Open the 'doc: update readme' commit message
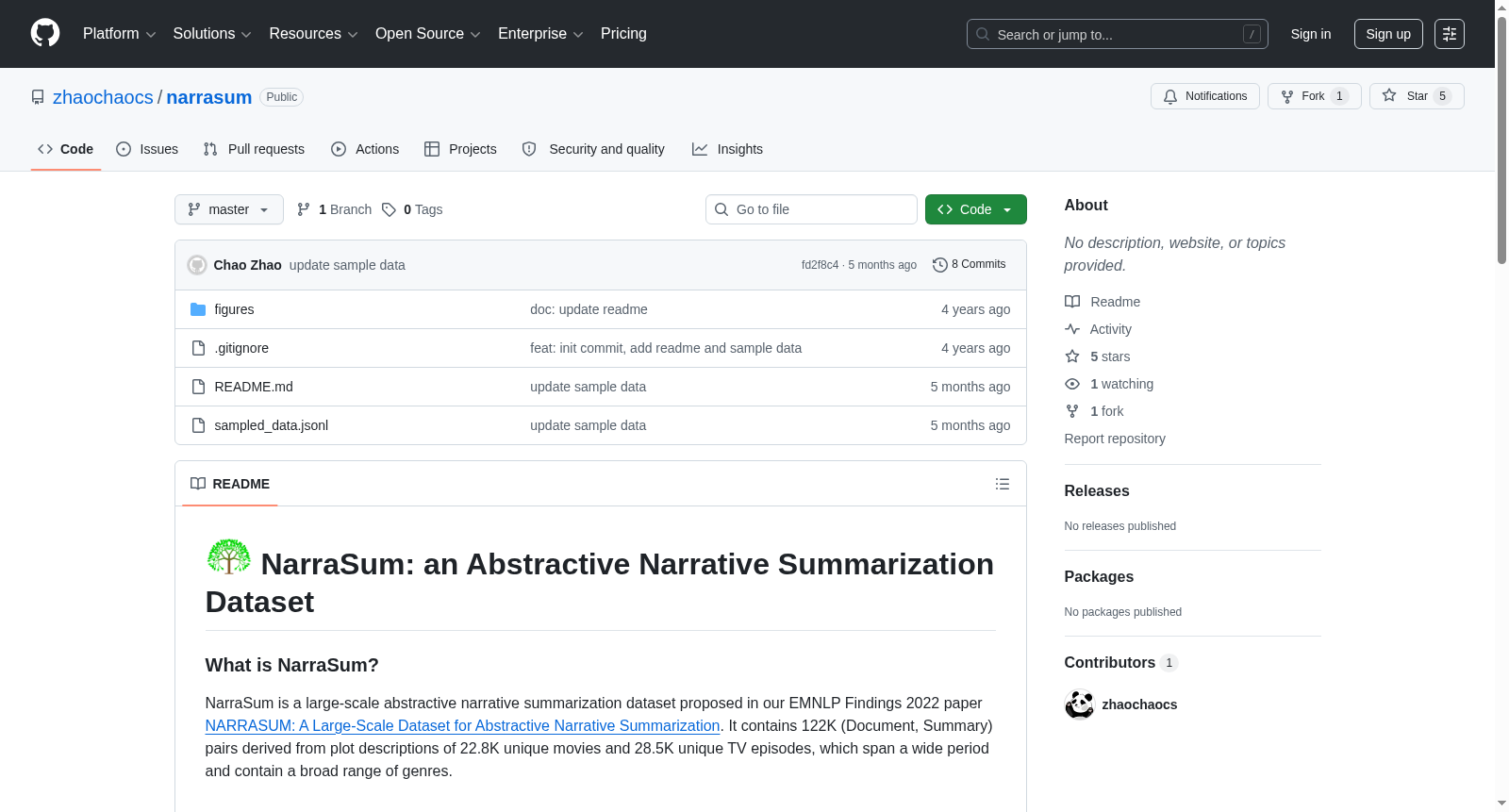 pyautogui.click(x=589, y=309)
